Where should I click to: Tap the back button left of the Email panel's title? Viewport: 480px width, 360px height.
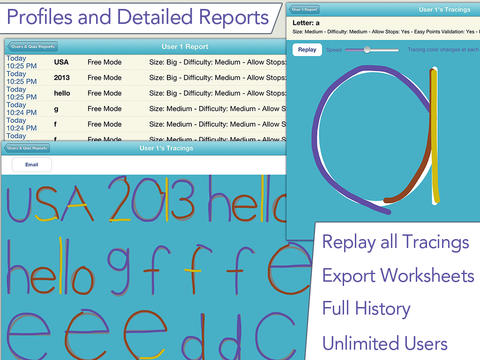[27, 148]
